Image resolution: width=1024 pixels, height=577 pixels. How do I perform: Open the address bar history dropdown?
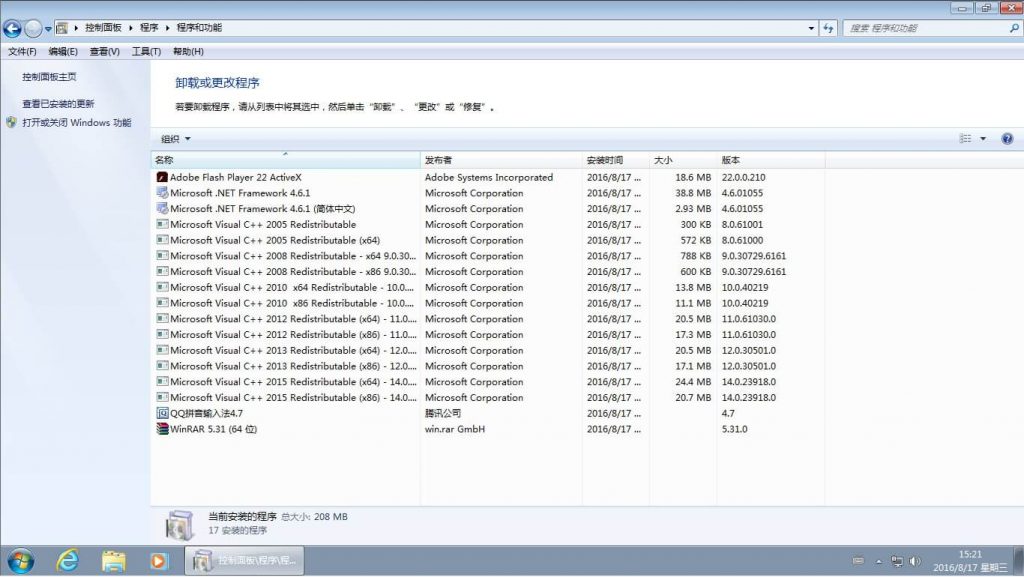coord(811,28)
